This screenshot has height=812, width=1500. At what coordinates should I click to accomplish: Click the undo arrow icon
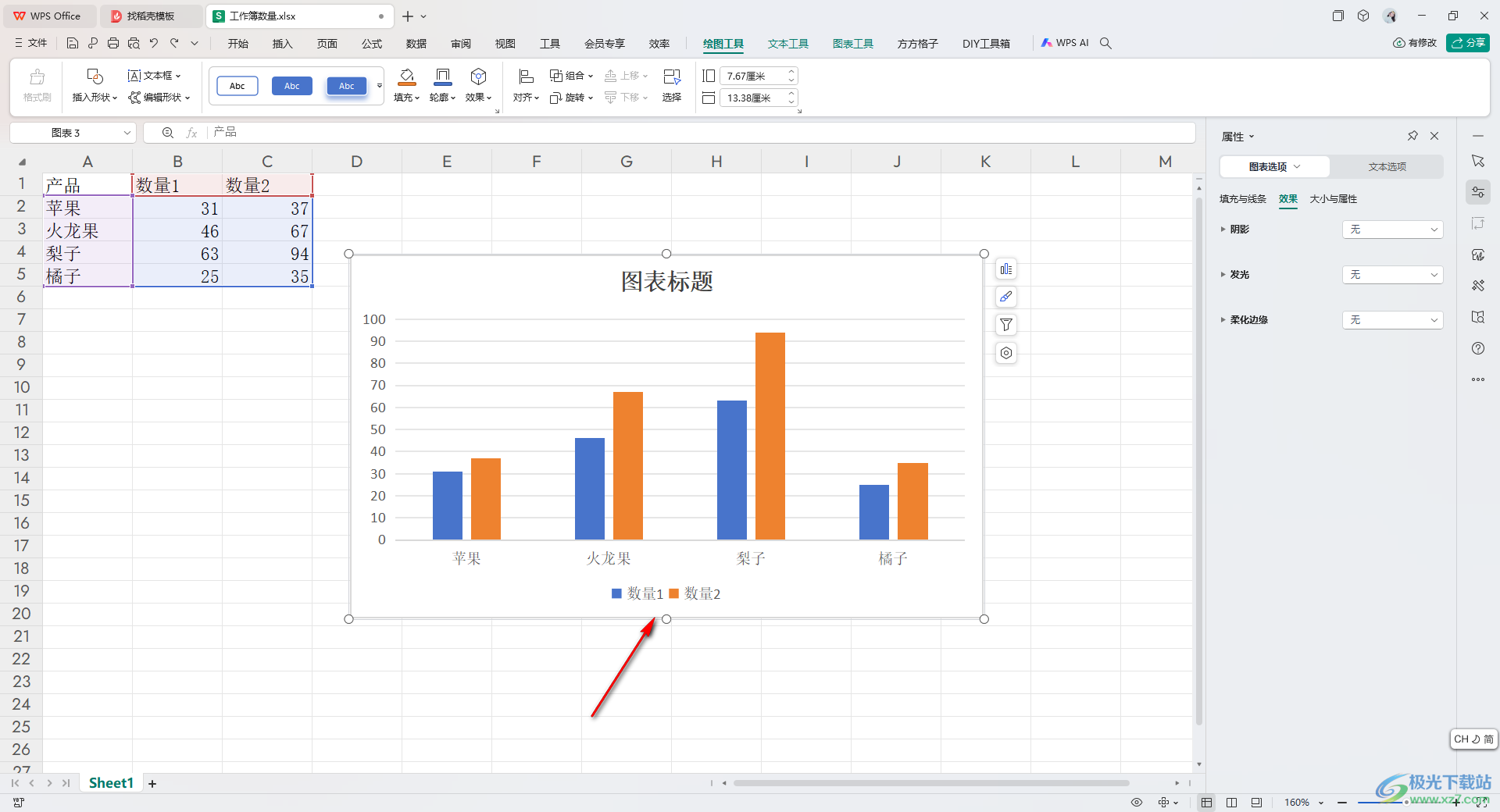coord(154,44)
